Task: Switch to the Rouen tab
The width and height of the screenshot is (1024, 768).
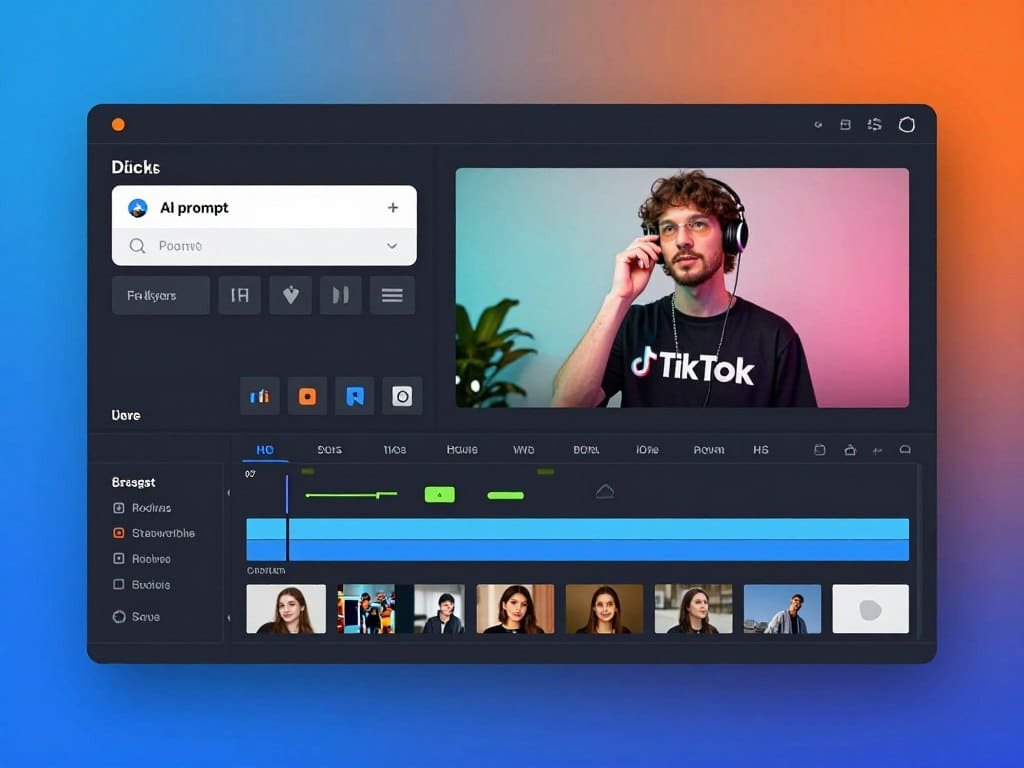Action: click(x=709, y=450)
